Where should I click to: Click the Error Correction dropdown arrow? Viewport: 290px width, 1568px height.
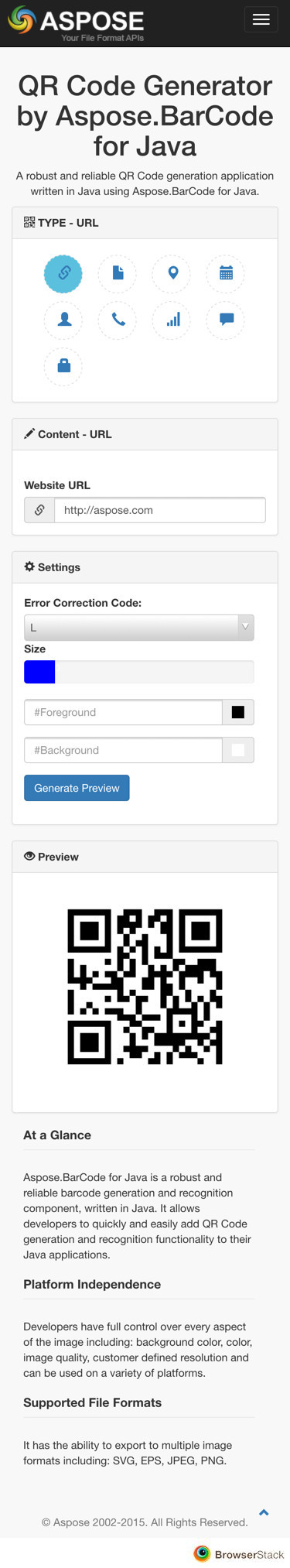(x=245, y=627)
